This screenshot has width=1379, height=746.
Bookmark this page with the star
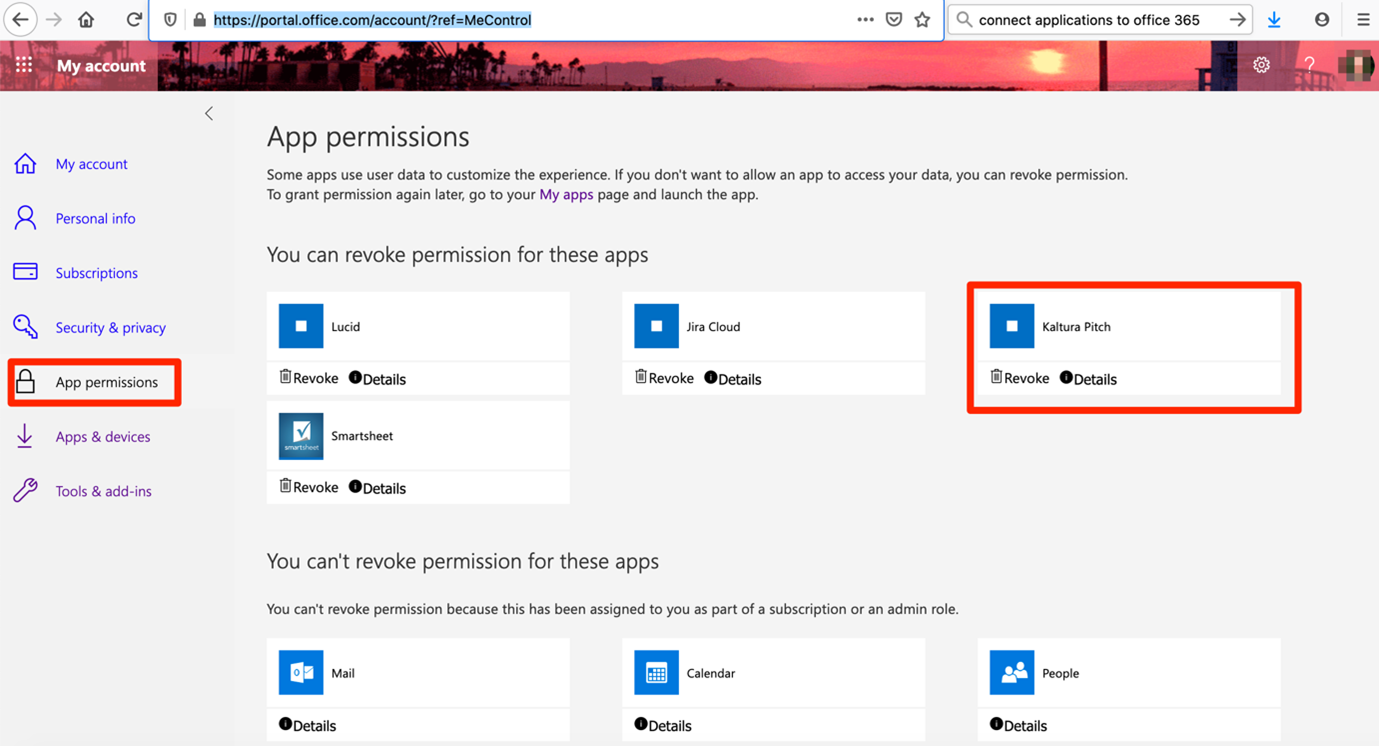[x=922, y=20]
